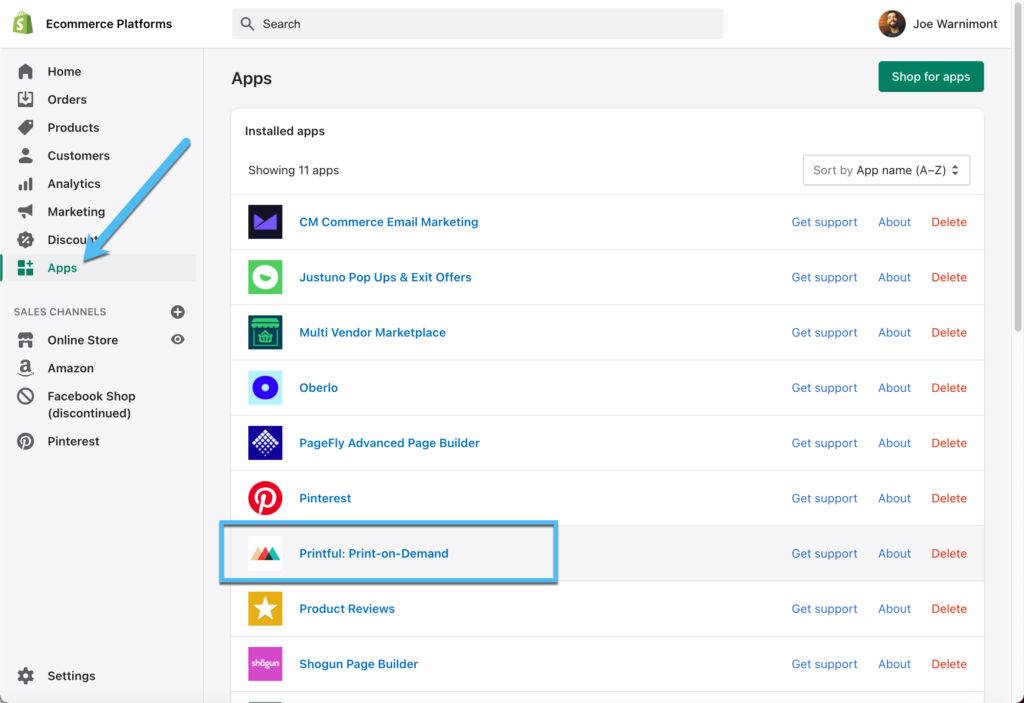This screenshot has height=703, width=1024.
Task: Open Printful: Print-on-Demand app
Action: tap(374, 553)
